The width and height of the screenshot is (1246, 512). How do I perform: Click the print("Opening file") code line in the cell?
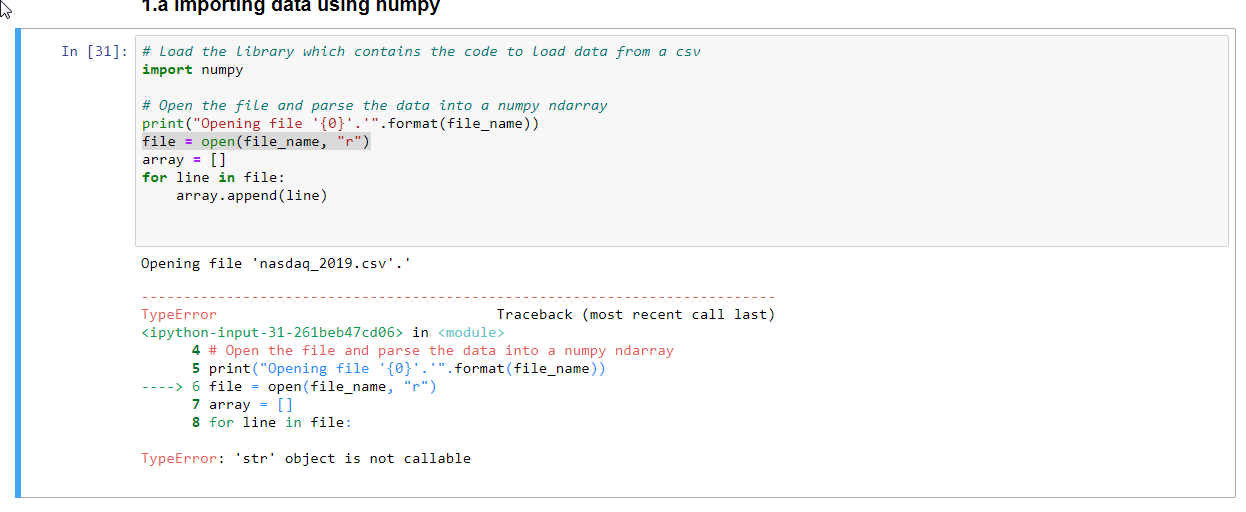click(x=340, y=124)
